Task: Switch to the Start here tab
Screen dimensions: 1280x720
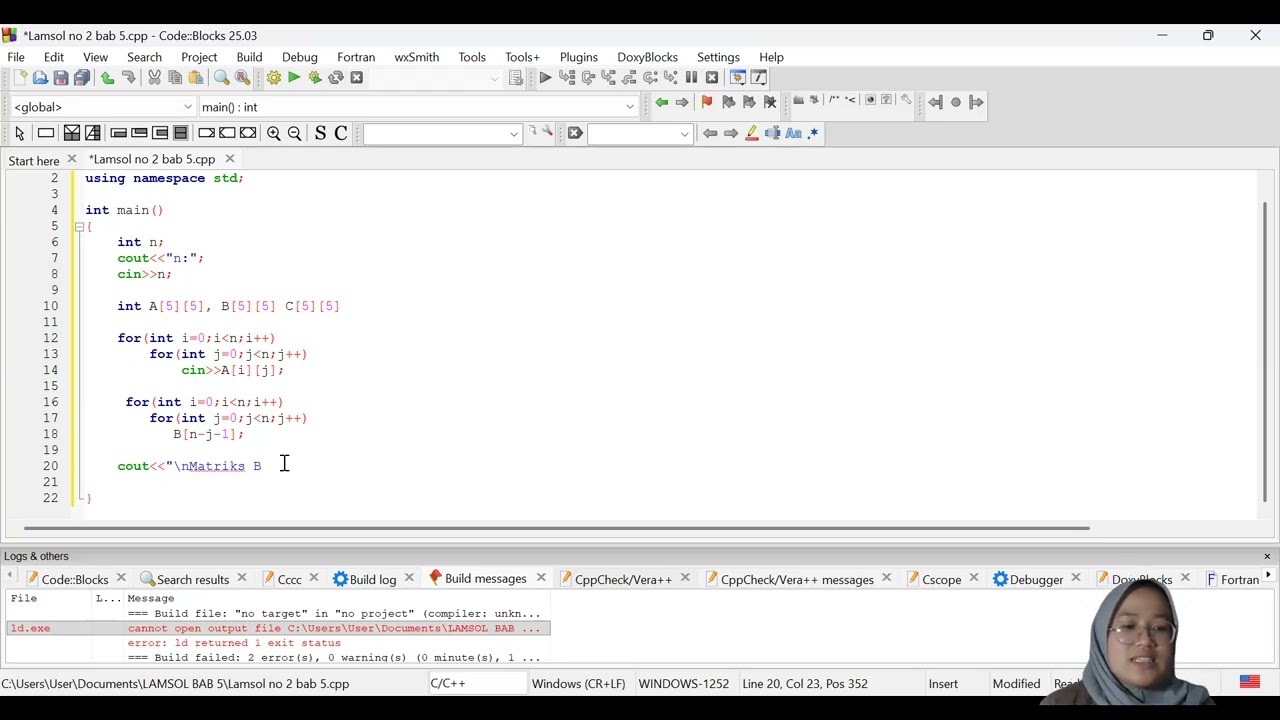Action: point(34,160)
